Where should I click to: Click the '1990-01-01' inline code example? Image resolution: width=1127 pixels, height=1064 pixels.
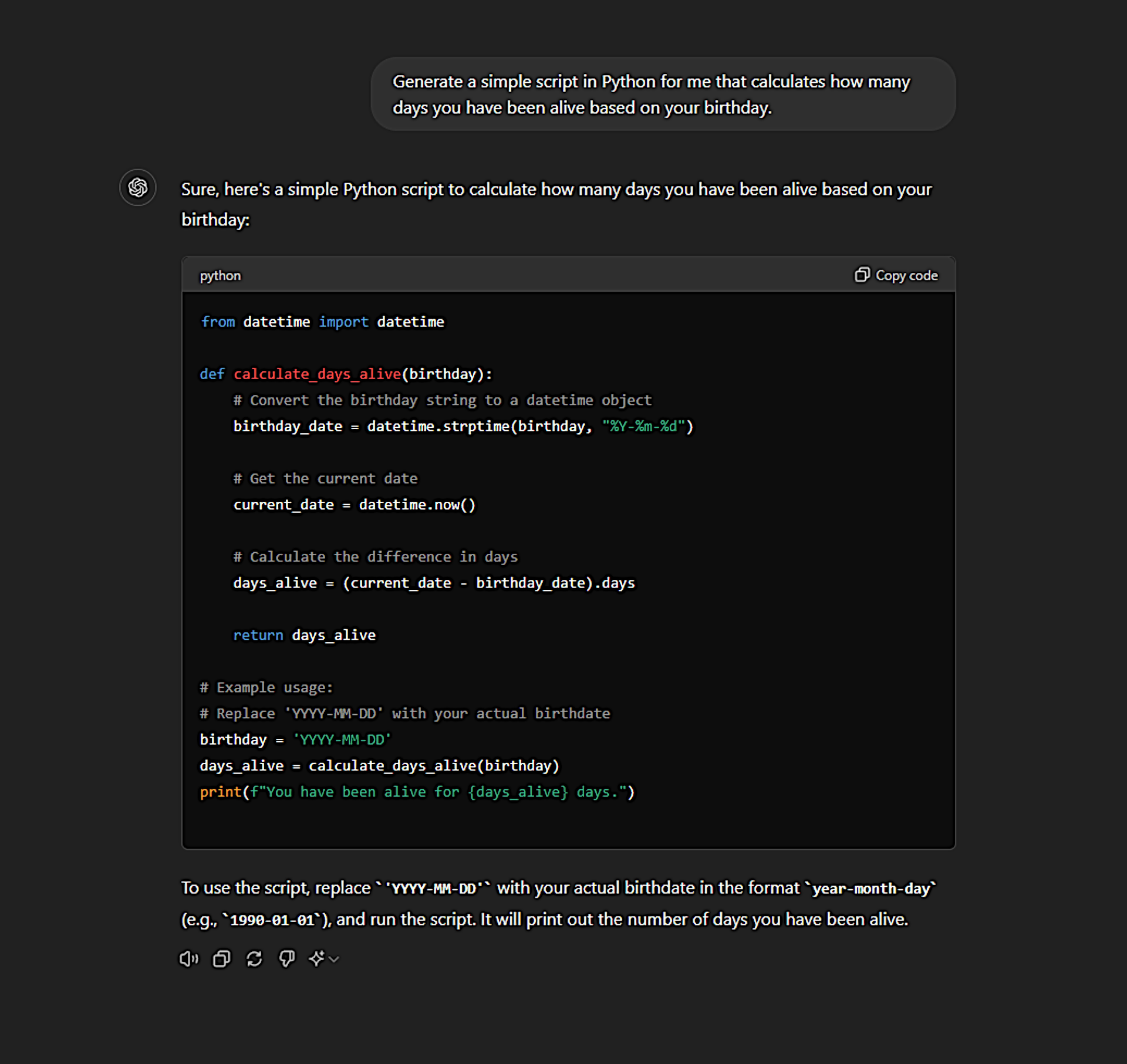pos(271,920)
